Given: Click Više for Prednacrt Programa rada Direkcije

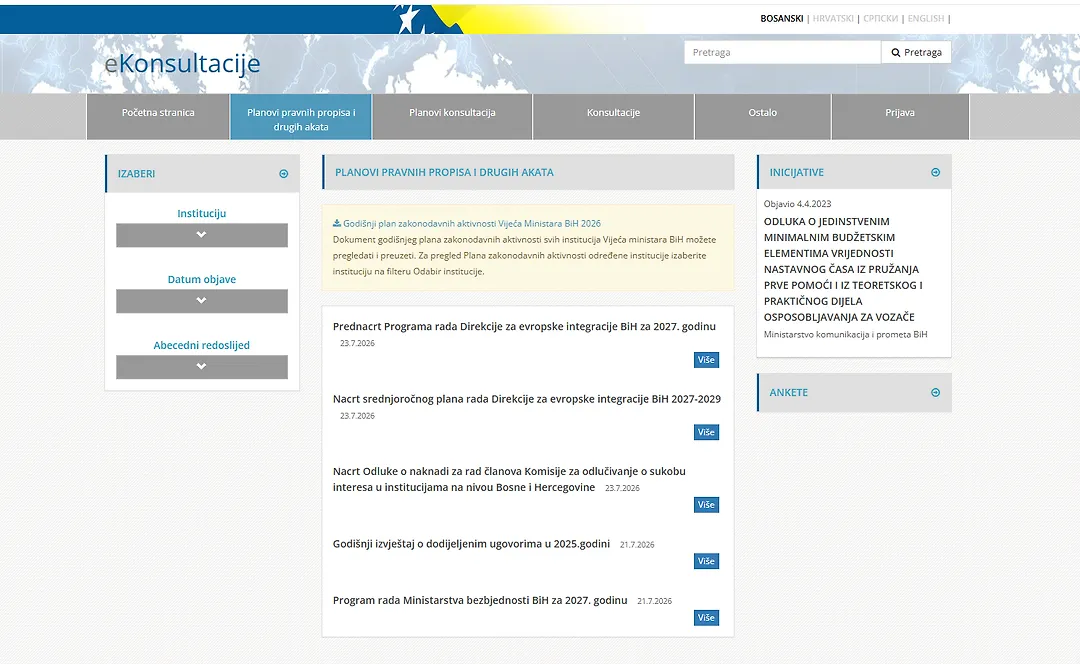Looking at the screenshot, I should coord(706,360).
